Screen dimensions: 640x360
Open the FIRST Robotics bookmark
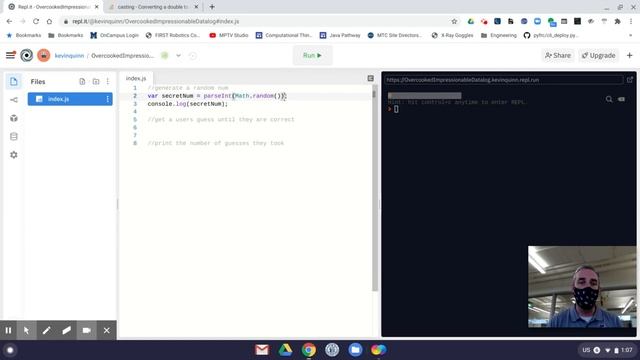[x=173, y=36]
